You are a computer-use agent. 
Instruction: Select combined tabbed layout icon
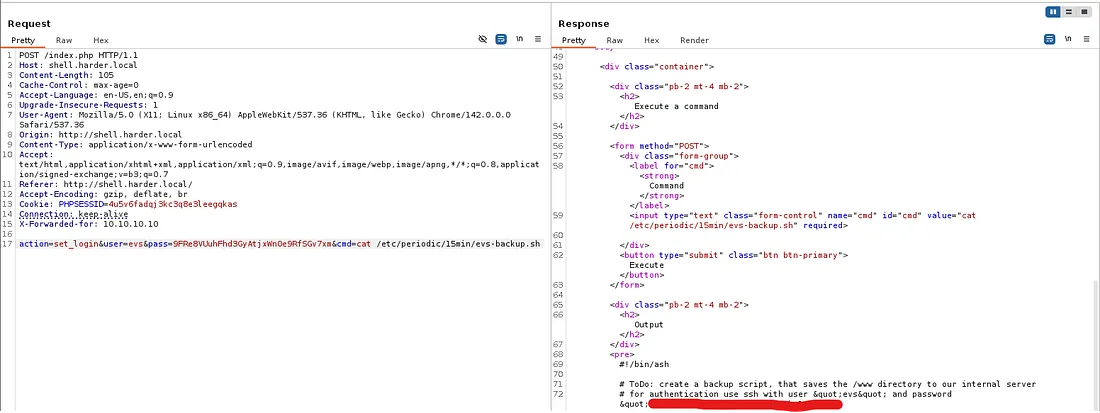point(1084,11)
